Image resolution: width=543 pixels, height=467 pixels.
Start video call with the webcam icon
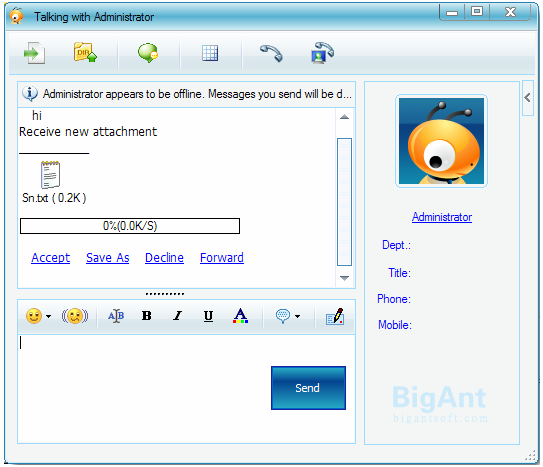pos(322,53)
